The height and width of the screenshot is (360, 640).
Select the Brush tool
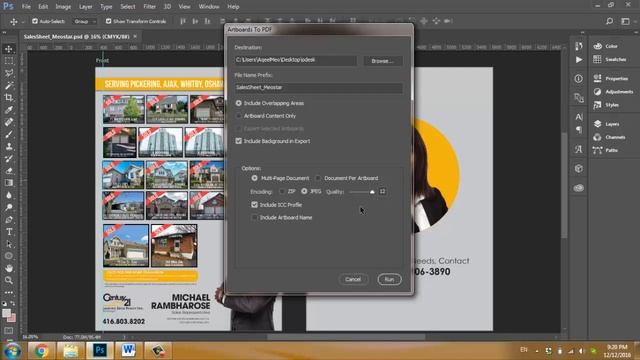coord(9,134)
